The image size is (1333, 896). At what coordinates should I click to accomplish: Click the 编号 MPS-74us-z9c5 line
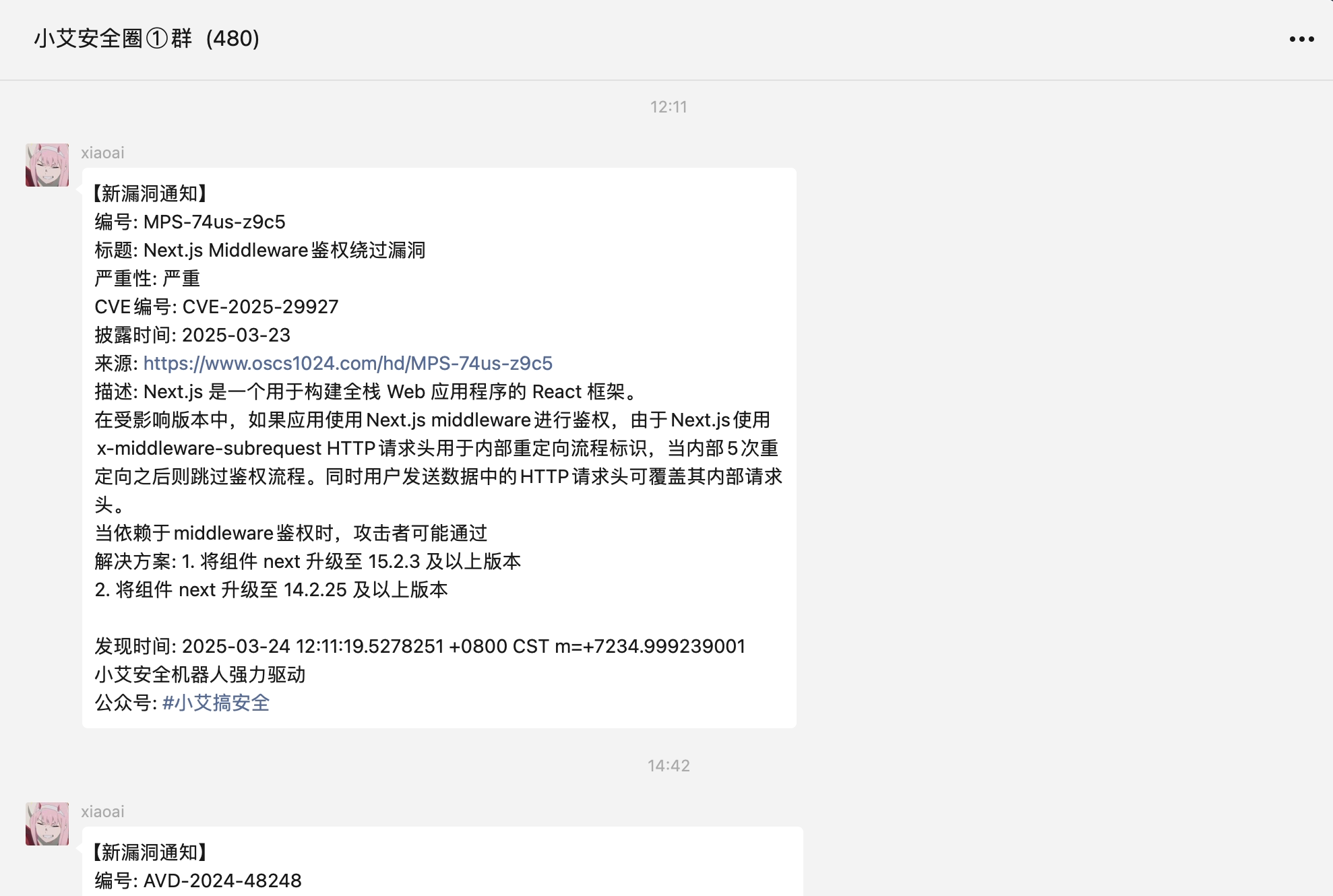(x=190, y=222)
